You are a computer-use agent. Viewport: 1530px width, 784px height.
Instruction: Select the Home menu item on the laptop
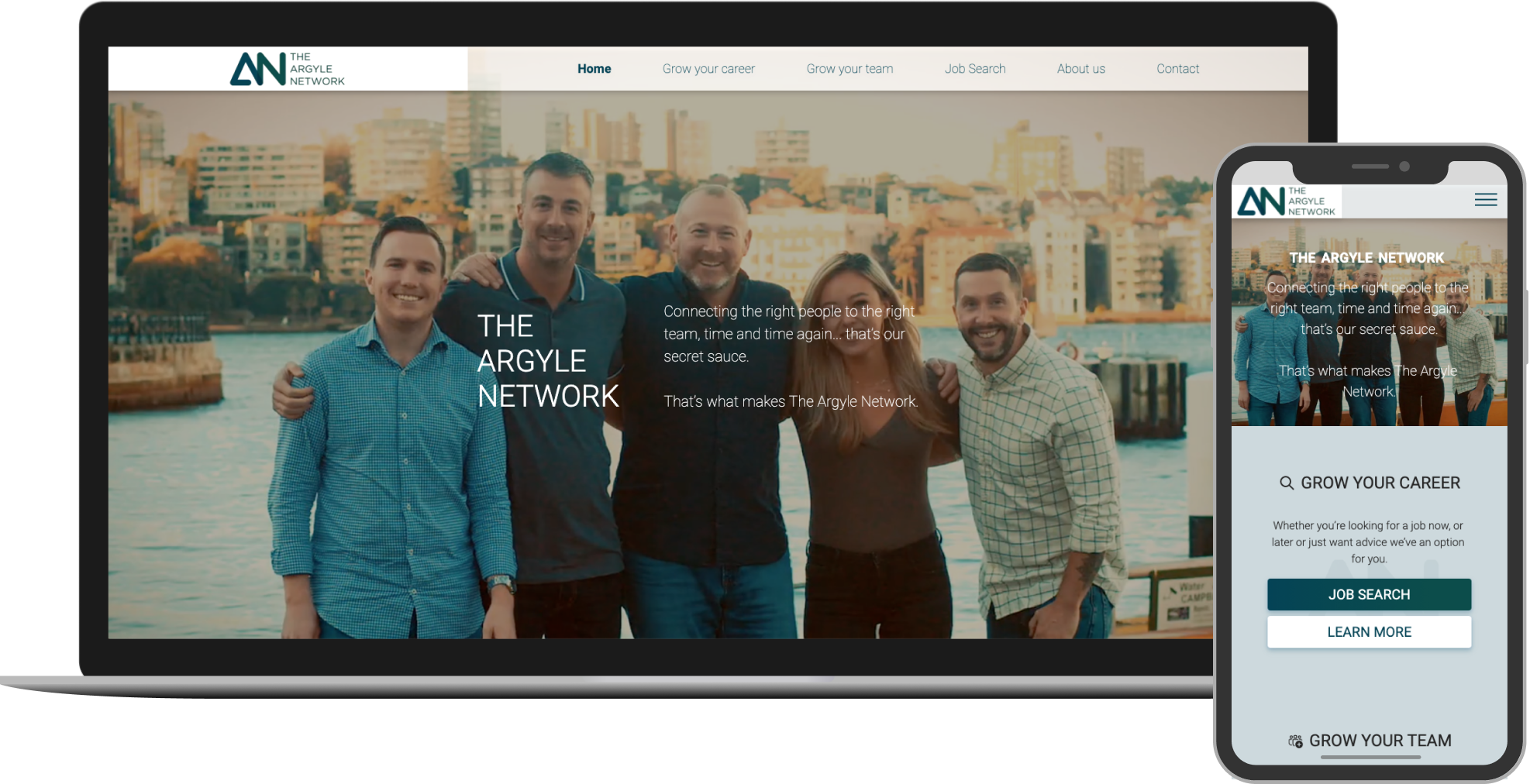[594, 69]
